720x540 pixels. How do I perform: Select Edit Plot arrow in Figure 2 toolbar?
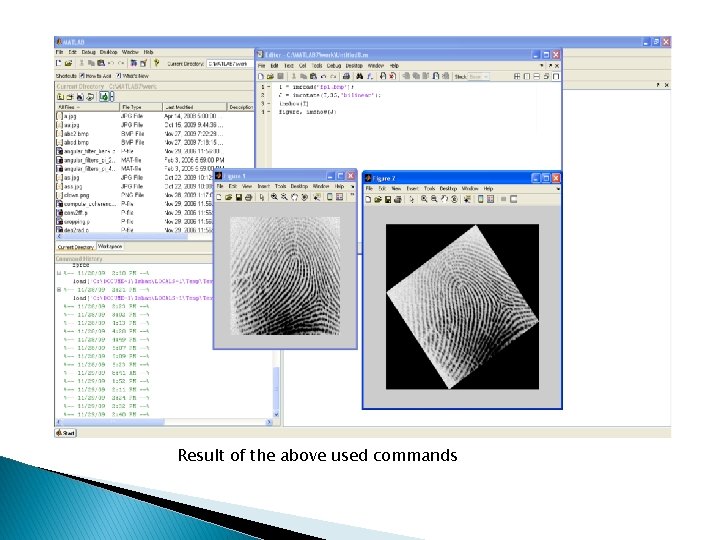coord(411,199)
